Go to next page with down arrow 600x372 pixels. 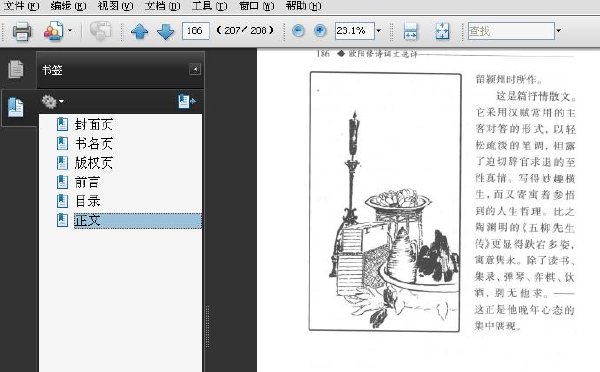[165, 31]
